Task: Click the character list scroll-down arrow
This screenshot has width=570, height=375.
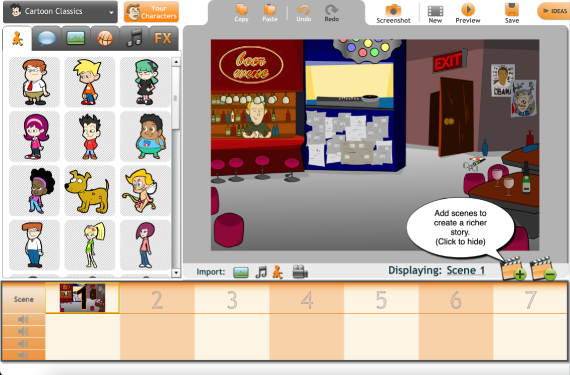Action: point(176,273)
